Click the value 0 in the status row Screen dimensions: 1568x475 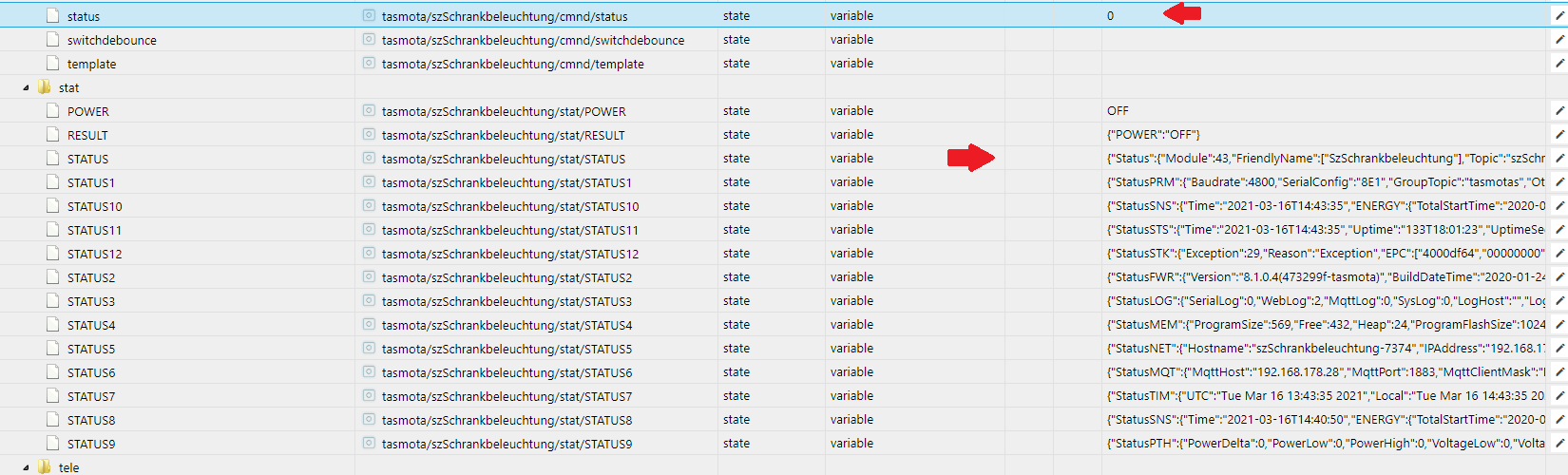click(x=1110, y=16)
